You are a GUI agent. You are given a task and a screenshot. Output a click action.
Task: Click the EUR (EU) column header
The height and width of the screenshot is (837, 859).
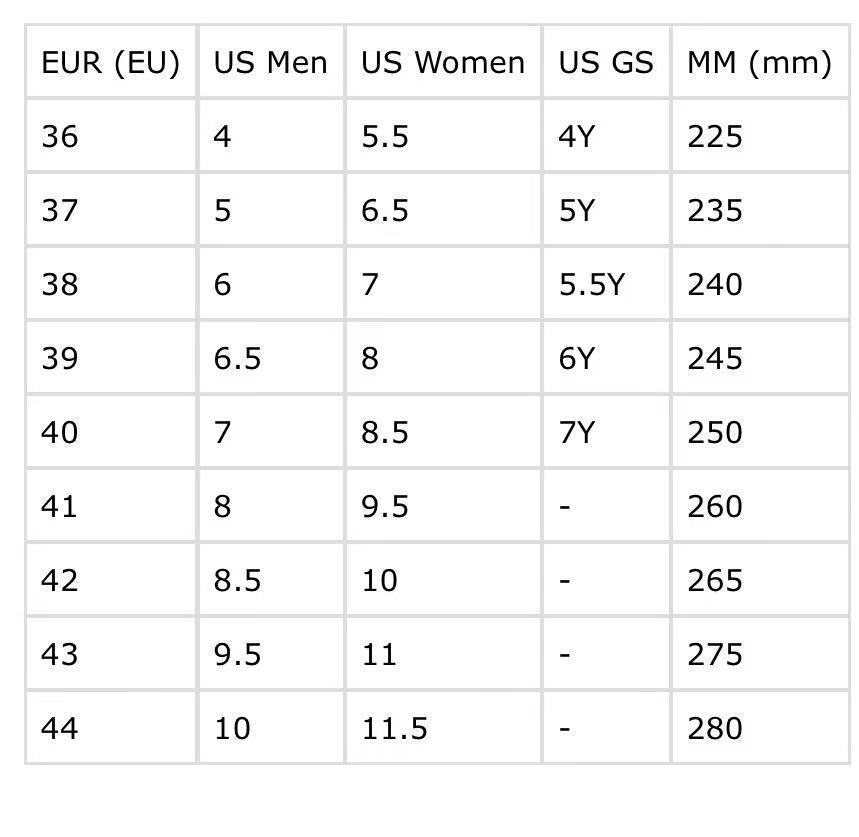tap(110, 63)
